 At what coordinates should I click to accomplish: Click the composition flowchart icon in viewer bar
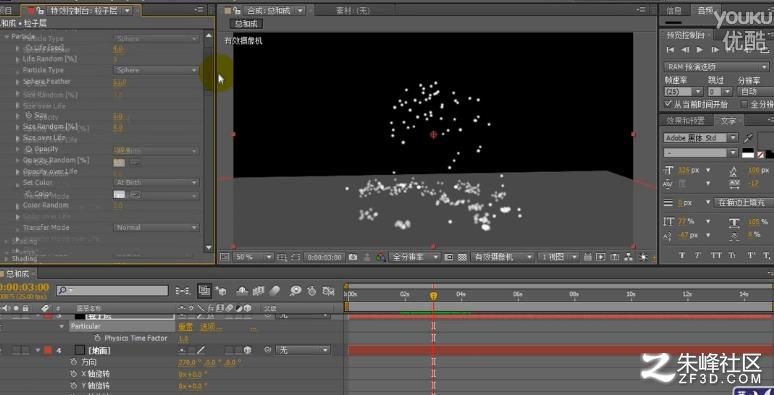628,257
